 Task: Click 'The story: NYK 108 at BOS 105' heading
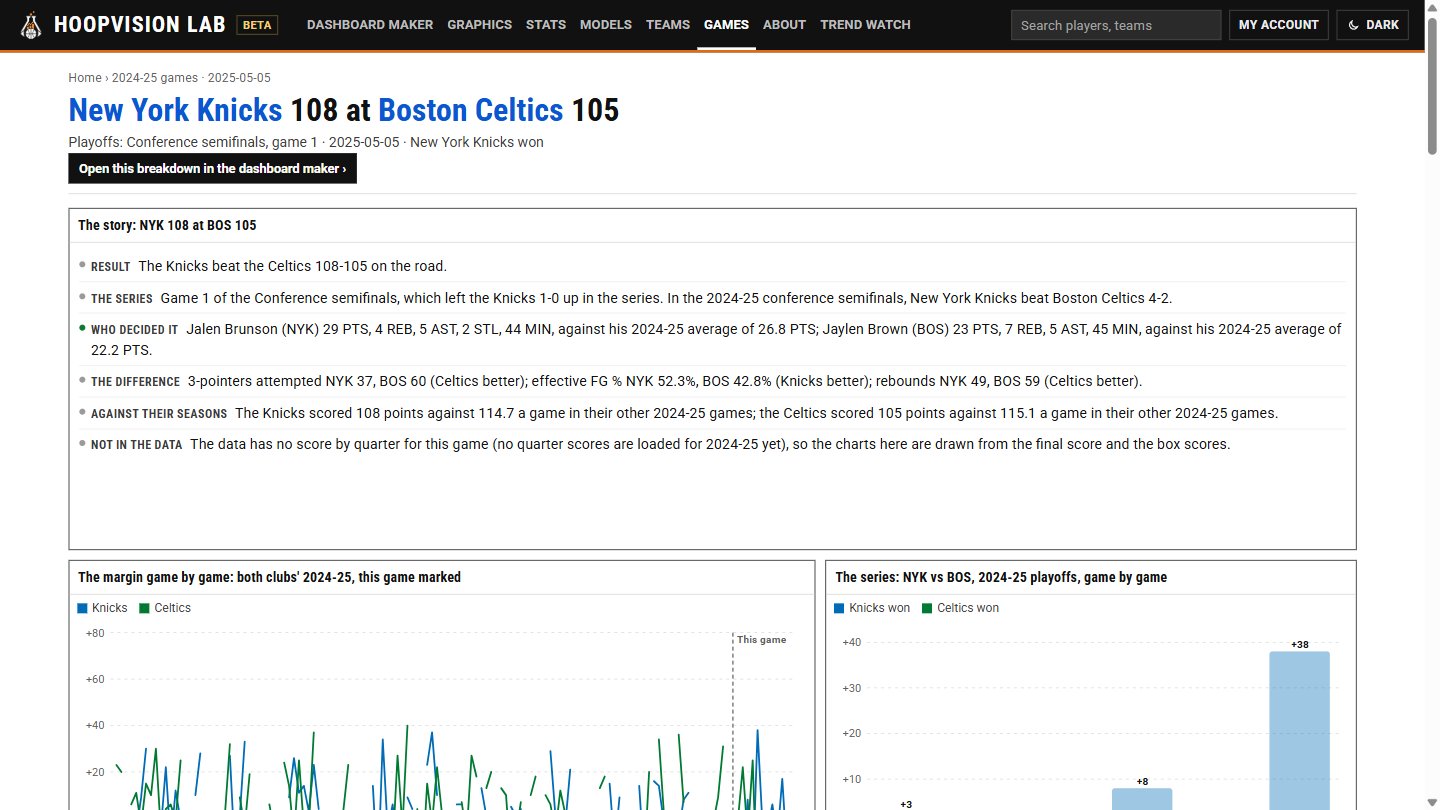167,225
